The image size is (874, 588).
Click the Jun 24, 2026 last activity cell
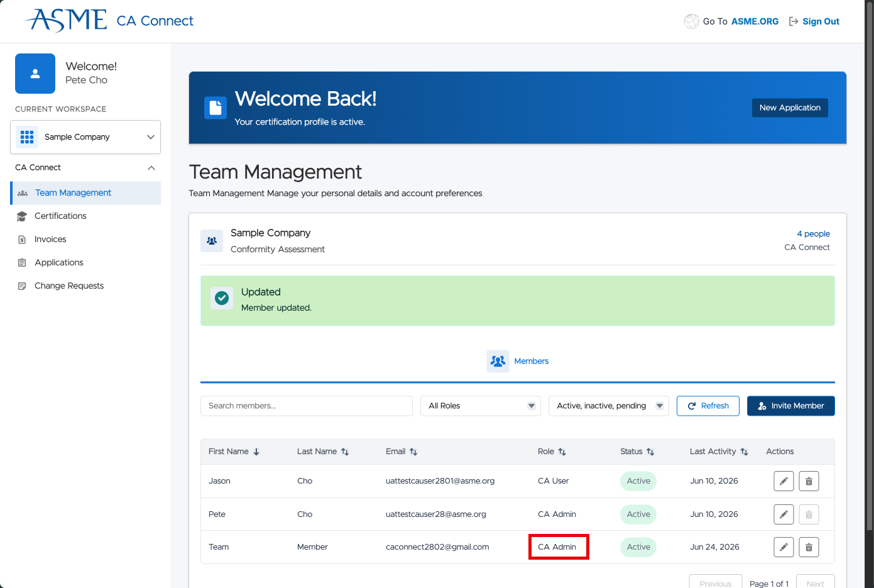[715, 547]
